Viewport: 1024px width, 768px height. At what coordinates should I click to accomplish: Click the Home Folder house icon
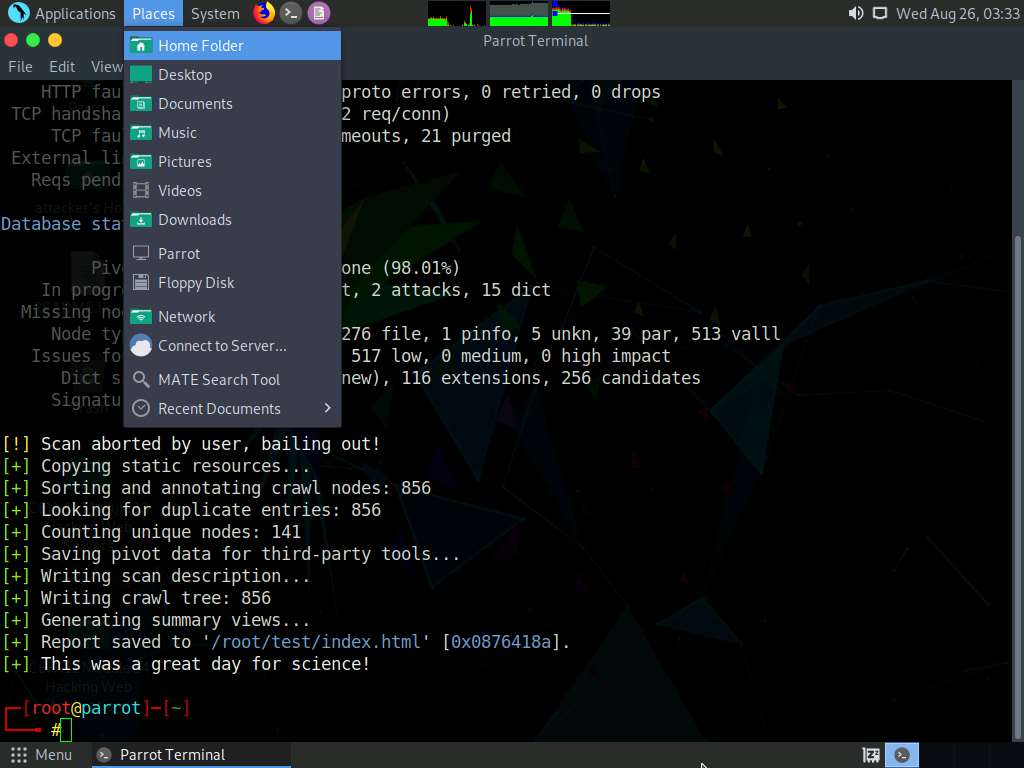(140, 46)
